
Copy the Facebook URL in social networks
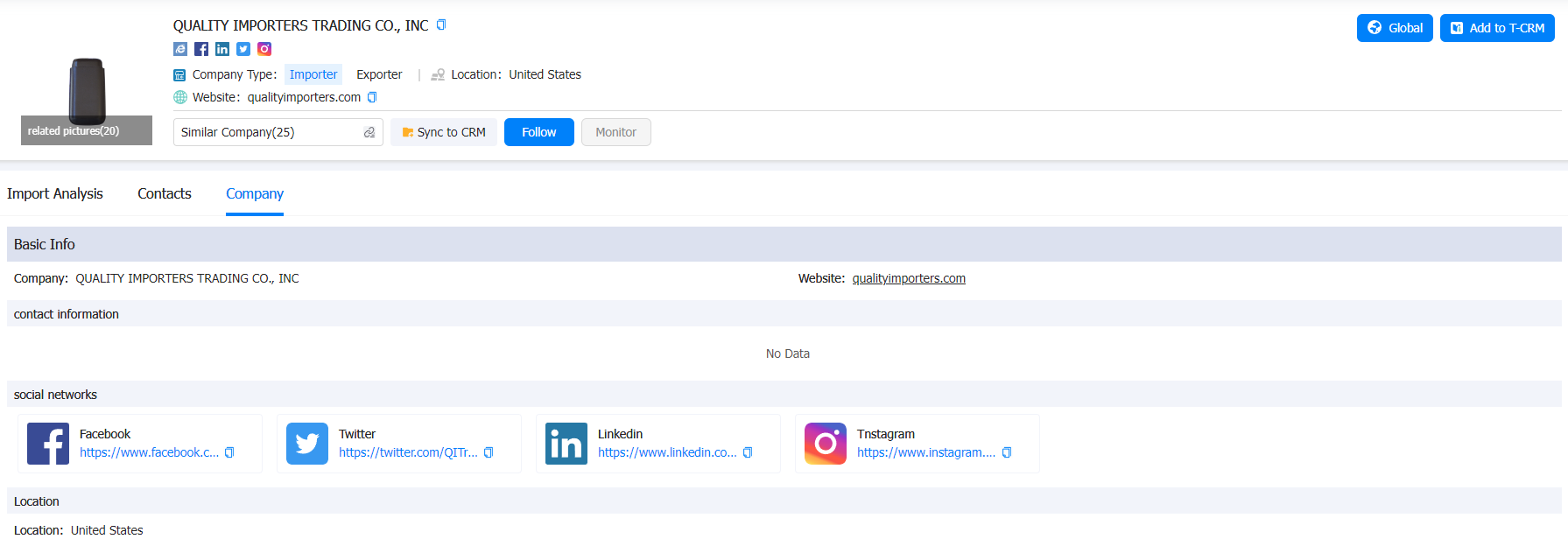229,452
